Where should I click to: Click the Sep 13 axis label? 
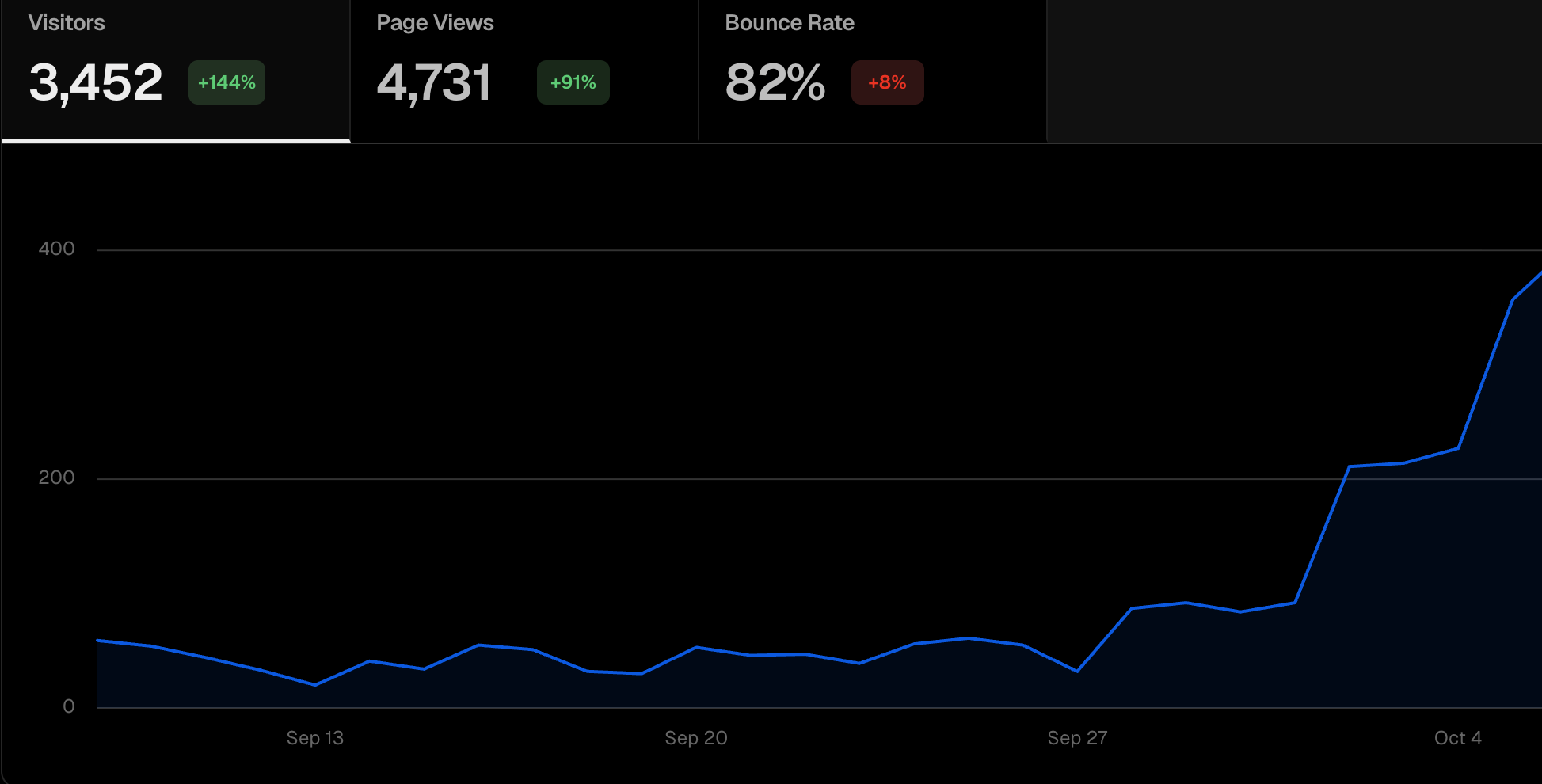[315, 738]
